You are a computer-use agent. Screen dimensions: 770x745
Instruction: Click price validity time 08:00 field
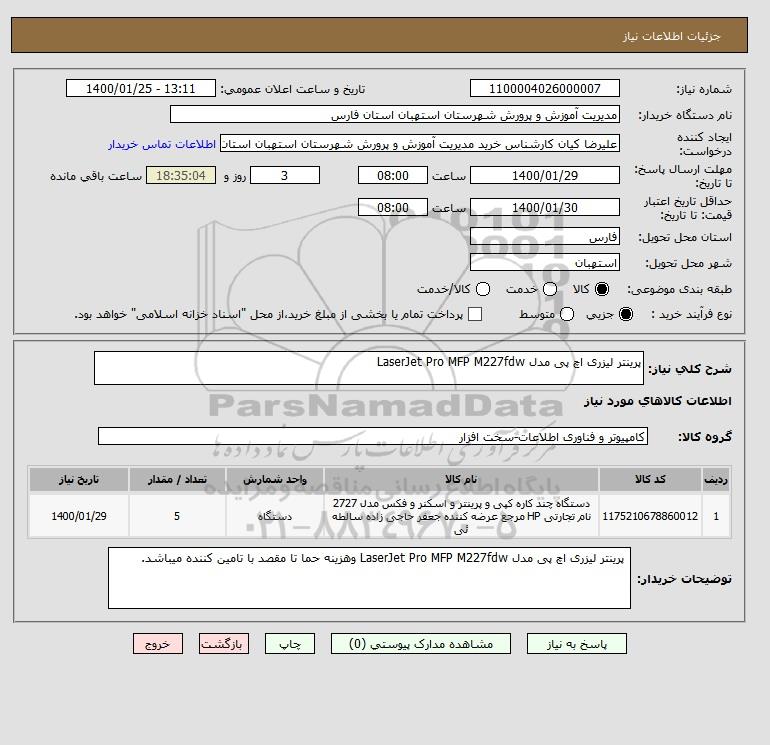pyautogui.click(x=393, y=207)
